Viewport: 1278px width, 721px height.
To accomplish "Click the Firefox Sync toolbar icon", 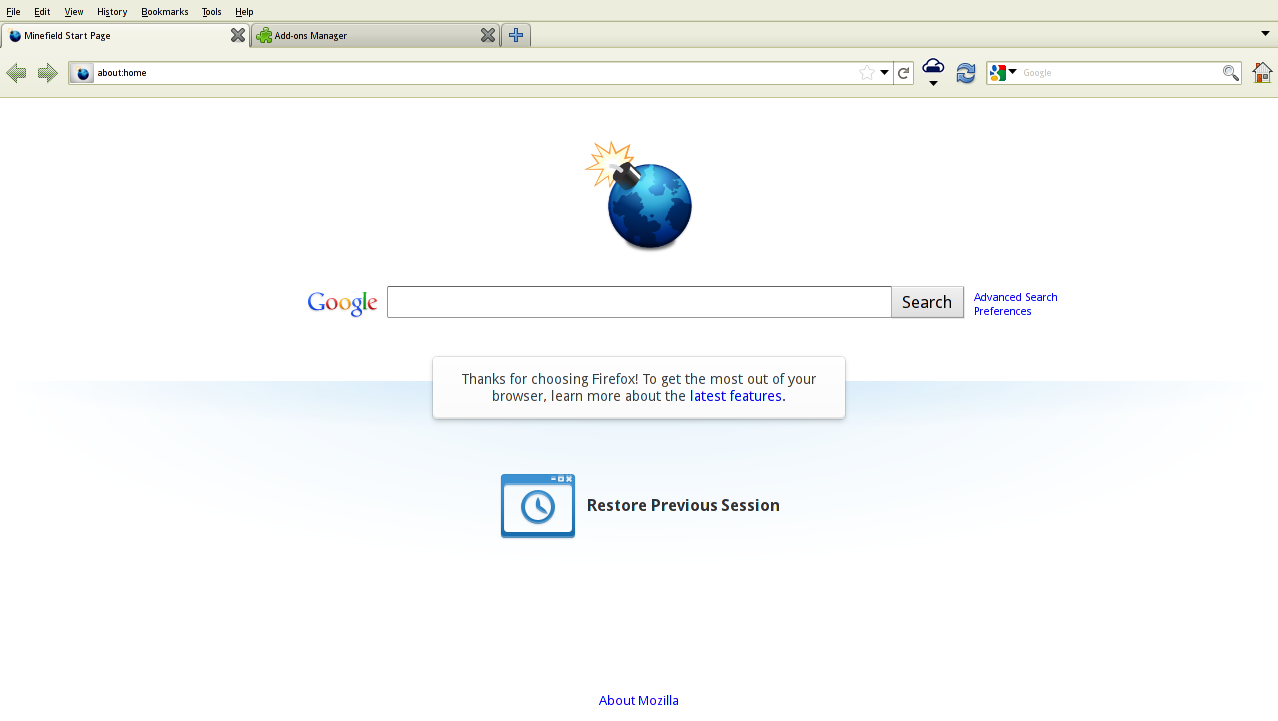I will [x=965, y=72].
